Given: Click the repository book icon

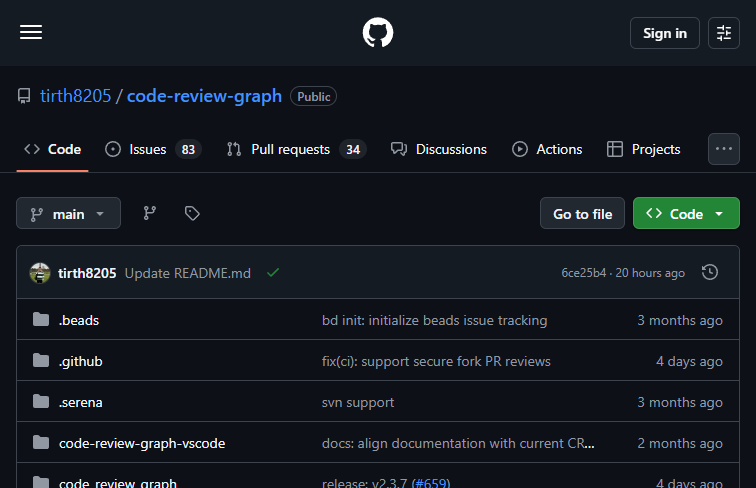Looking at the screenshot, I should pos(24,96).
